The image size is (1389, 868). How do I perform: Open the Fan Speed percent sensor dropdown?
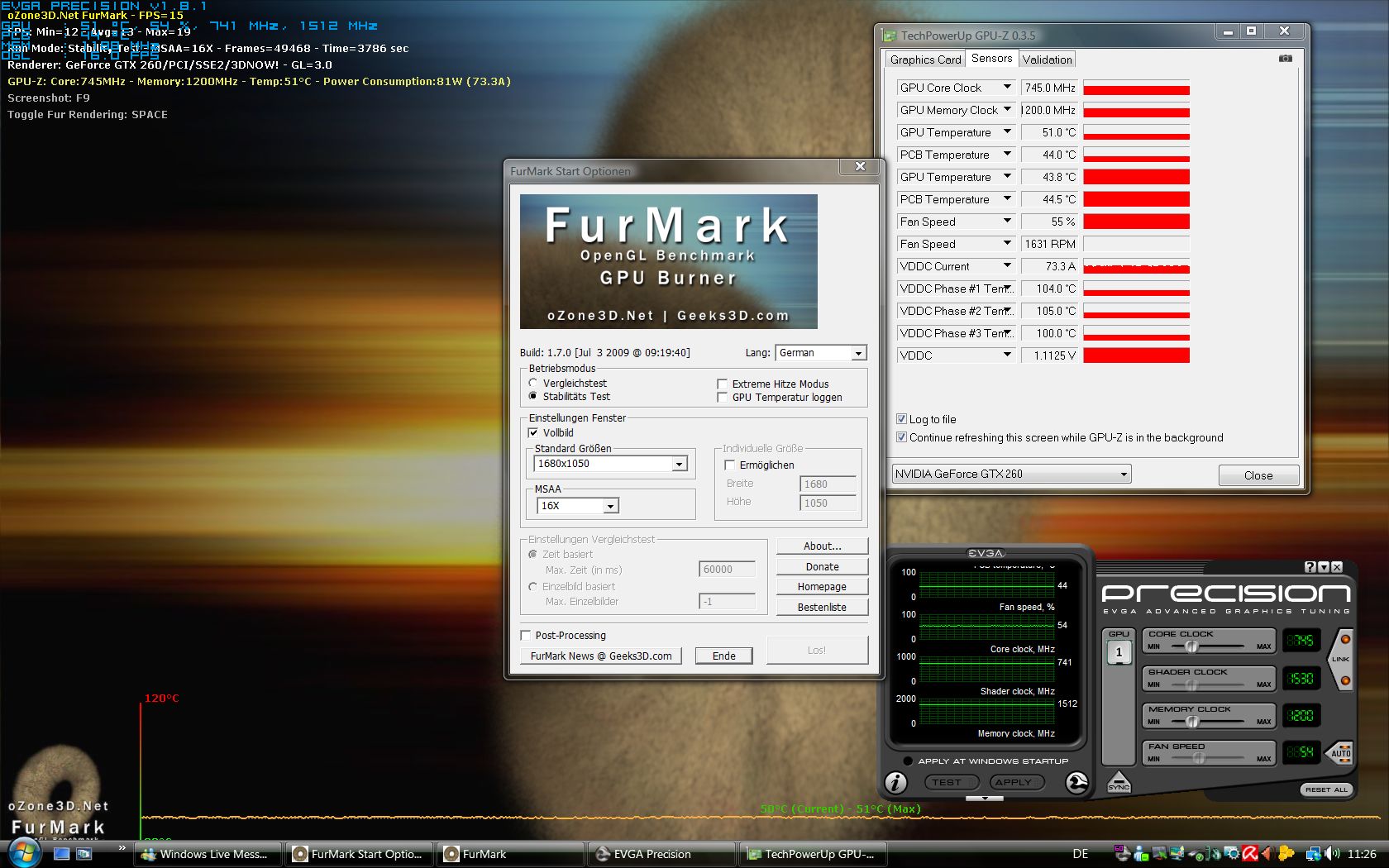tap(956, 222)
